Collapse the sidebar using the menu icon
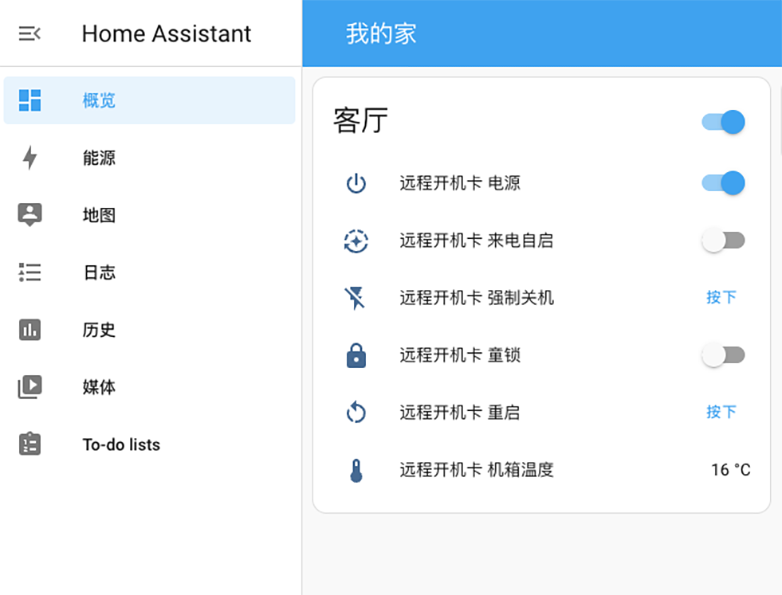Screen dimensions: 782x595 29,33
